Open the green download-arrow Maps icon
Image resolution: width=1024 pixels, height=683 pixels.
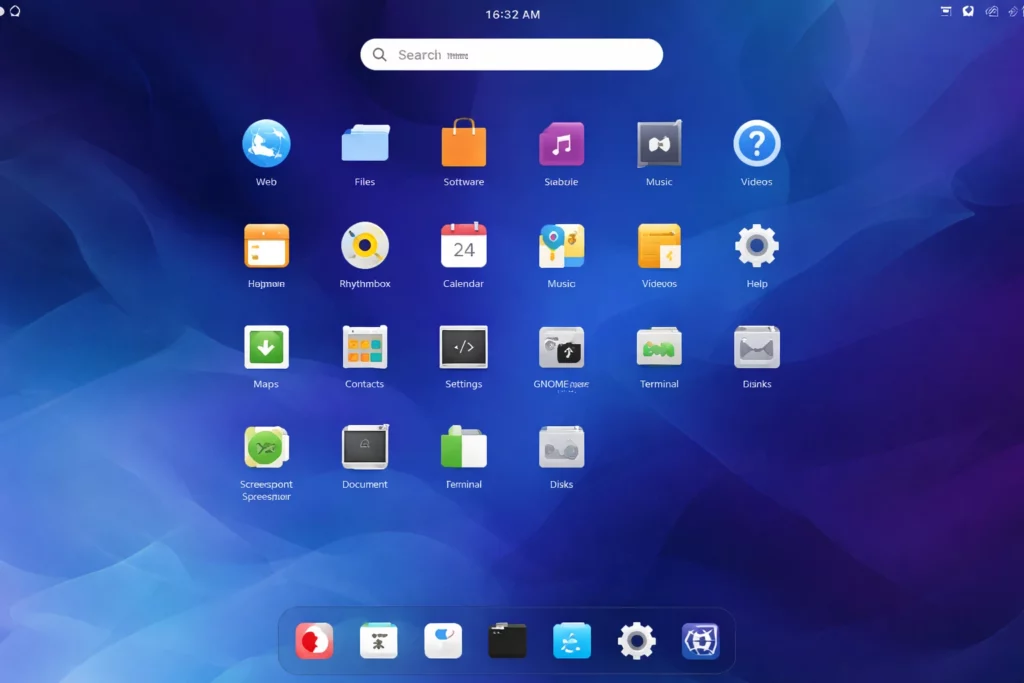tap(266, 347)
